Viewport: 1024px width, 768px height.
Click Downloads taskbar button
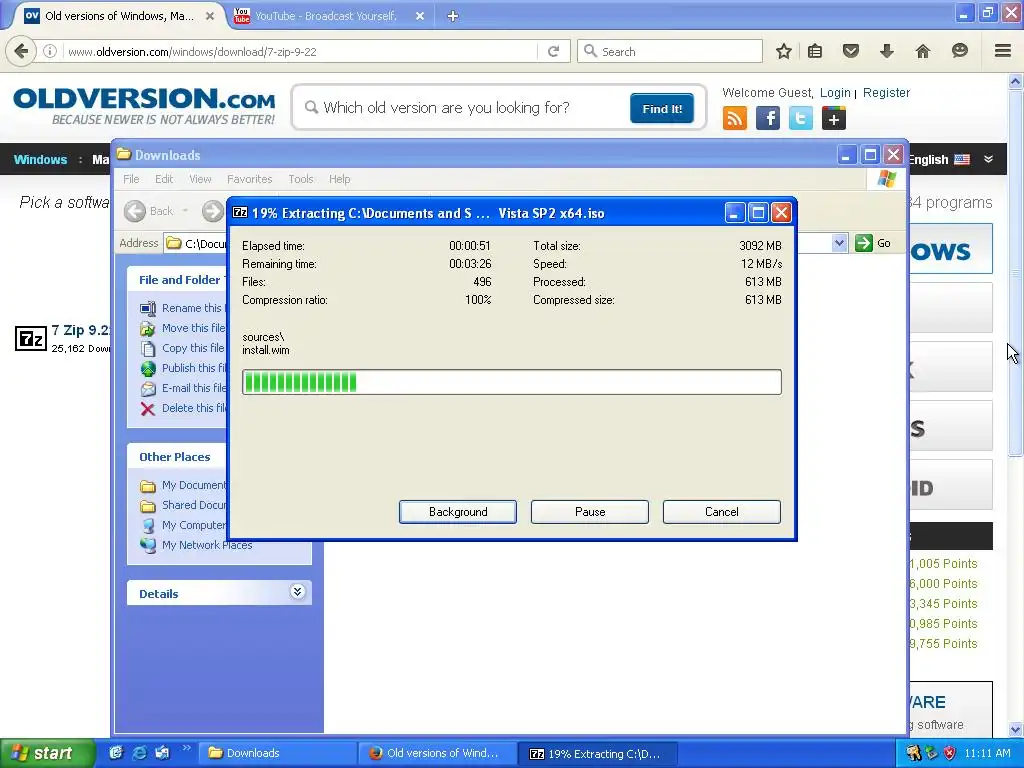point(277,753)
